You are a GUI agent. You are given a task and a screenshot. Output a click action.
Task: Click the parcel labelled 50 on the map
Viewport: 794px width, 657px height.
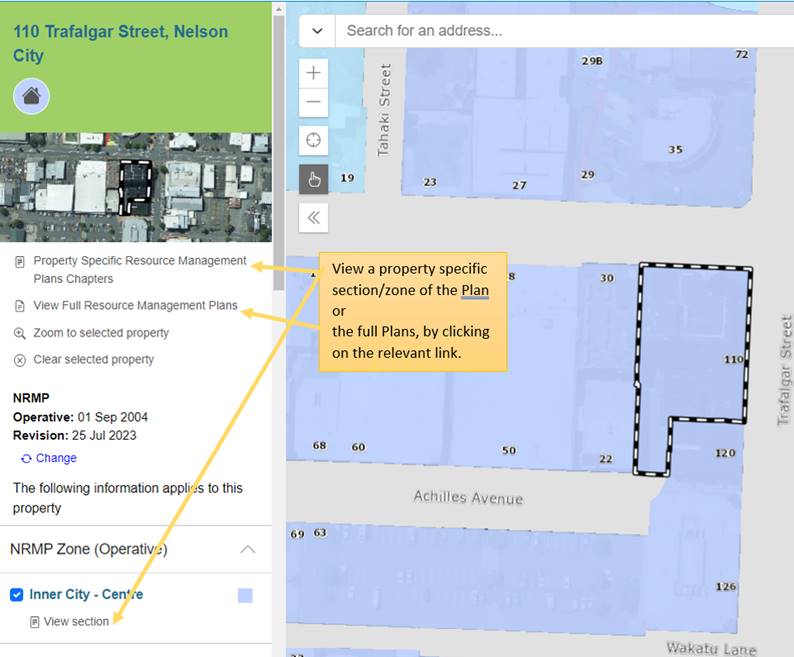[x=509, y=450]
